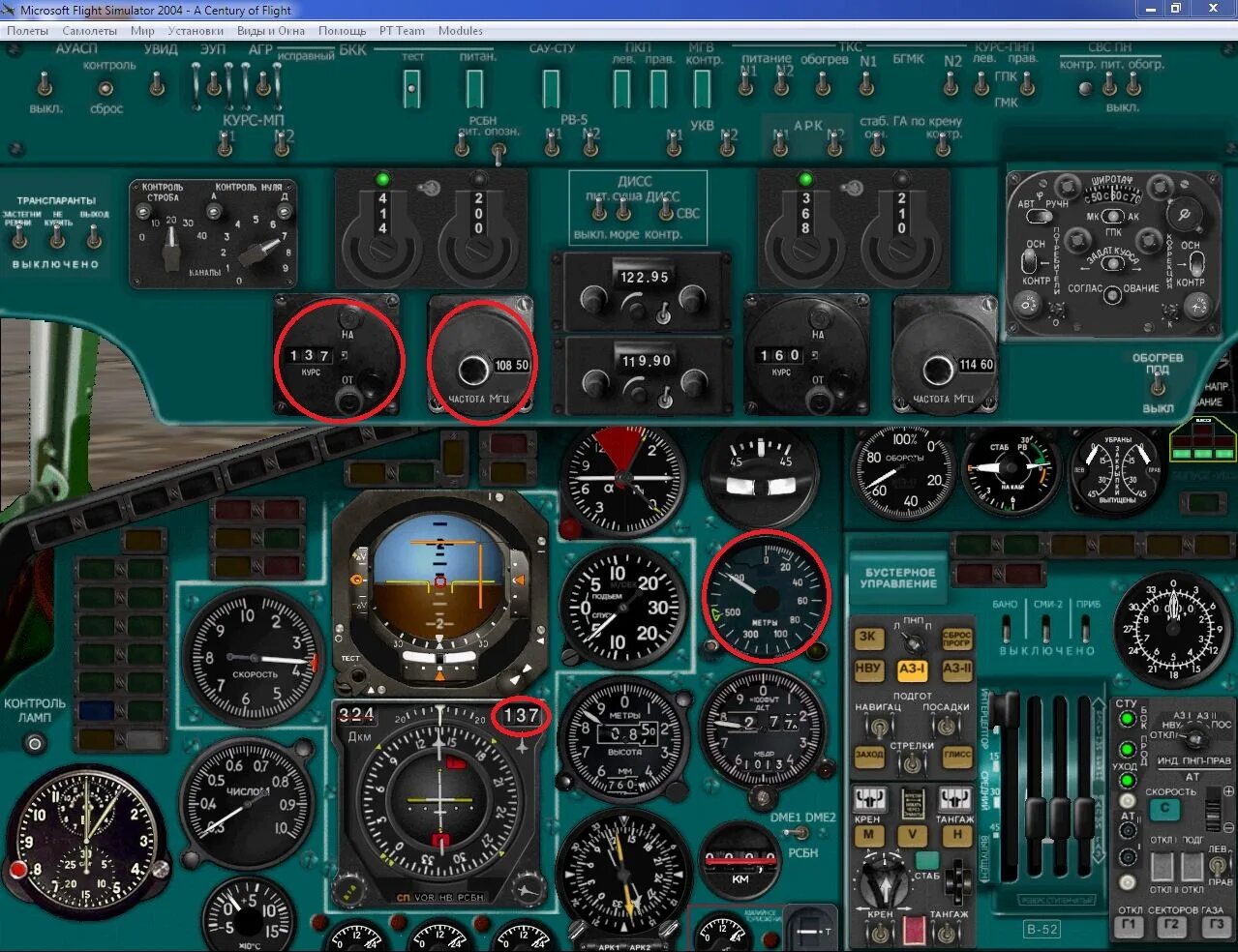1238x952 pixels.
Task: Toggle the УВИД power switch
Action: [x=157, y=83]
